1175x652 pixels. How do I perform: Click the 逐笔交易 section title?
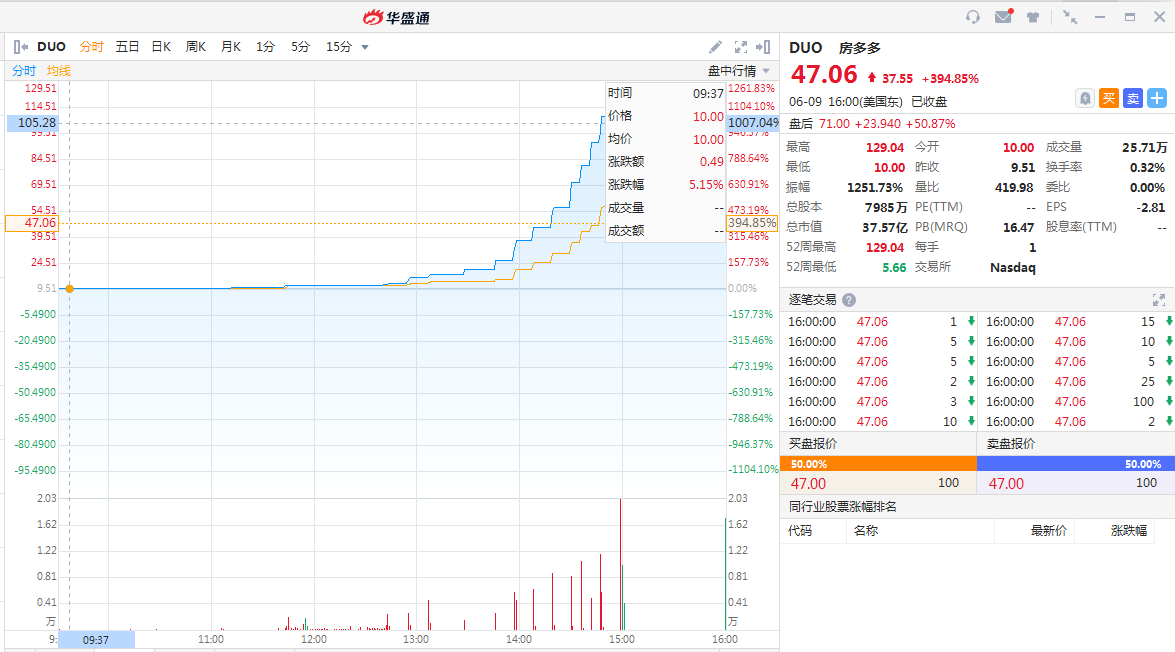pos(812,300)
